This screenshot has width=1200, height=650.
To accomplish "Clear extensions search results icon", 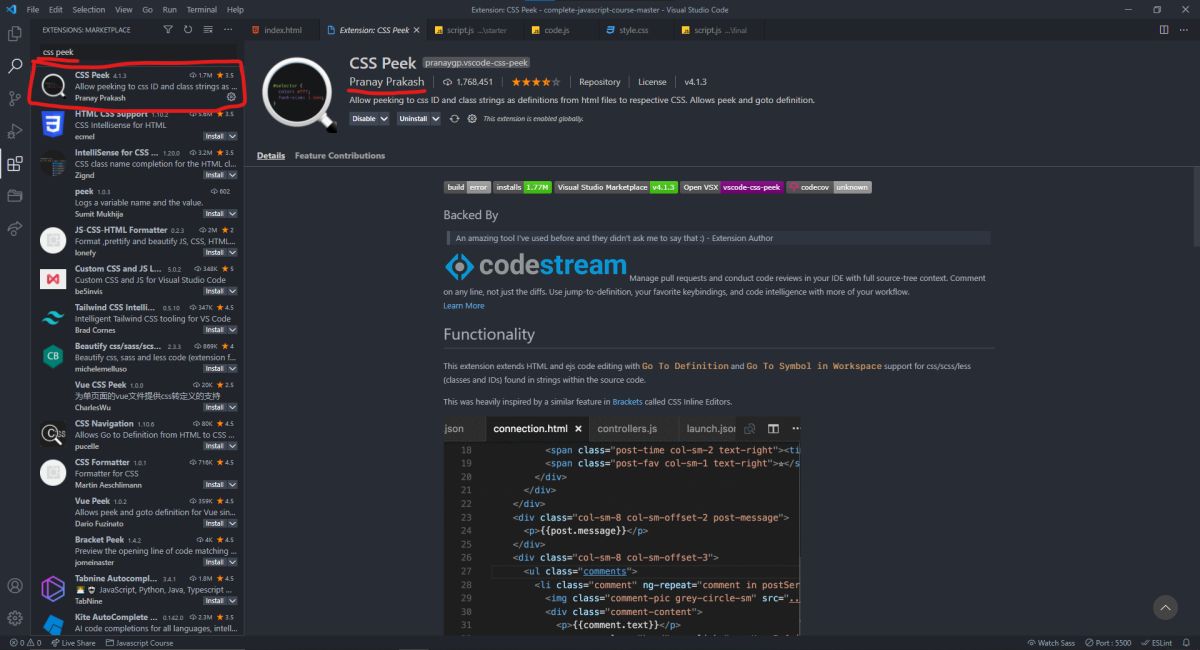I will [207, 30].
